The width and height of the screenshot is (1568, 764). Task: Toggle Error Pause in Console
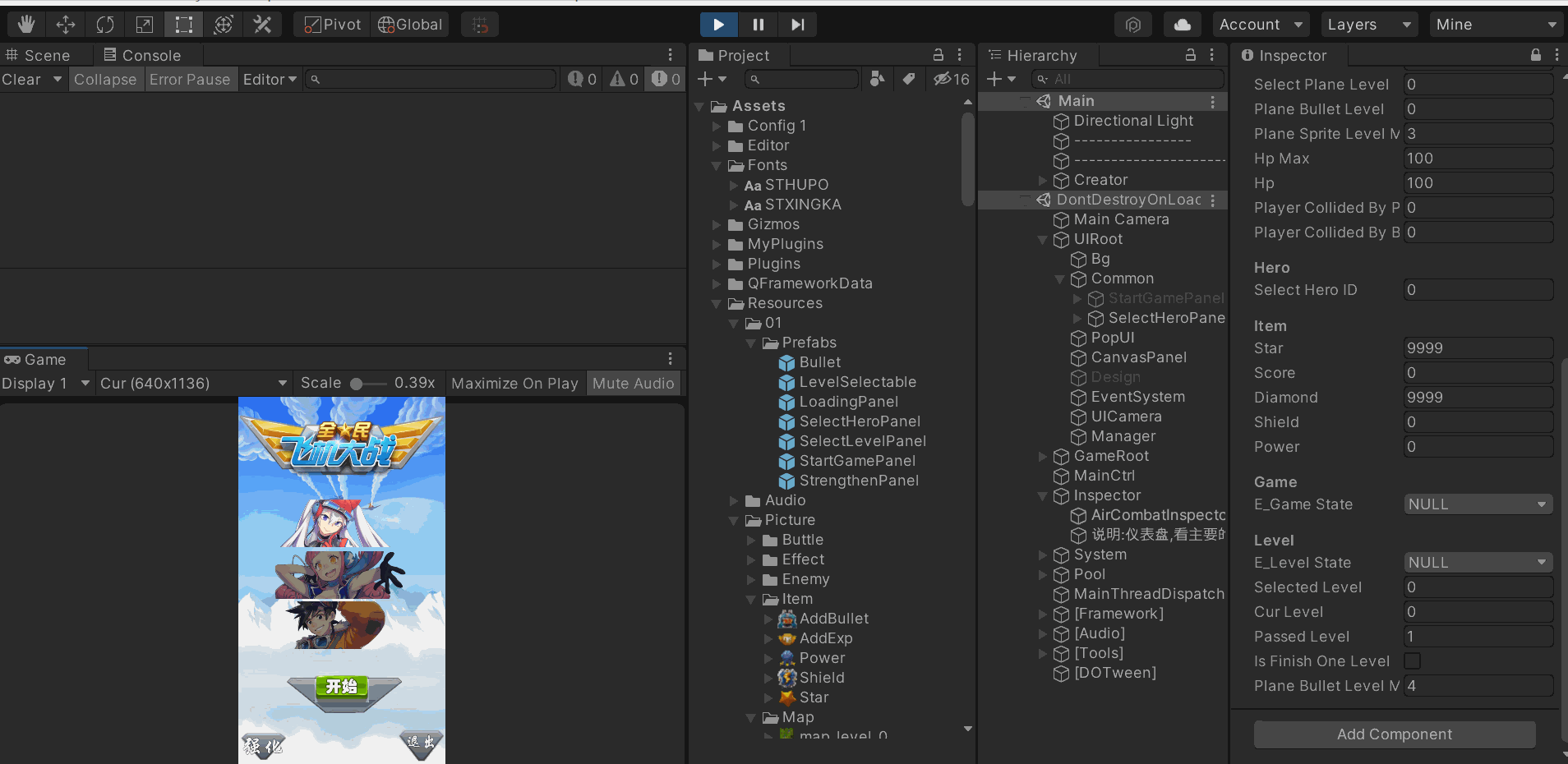click(190, 79)
